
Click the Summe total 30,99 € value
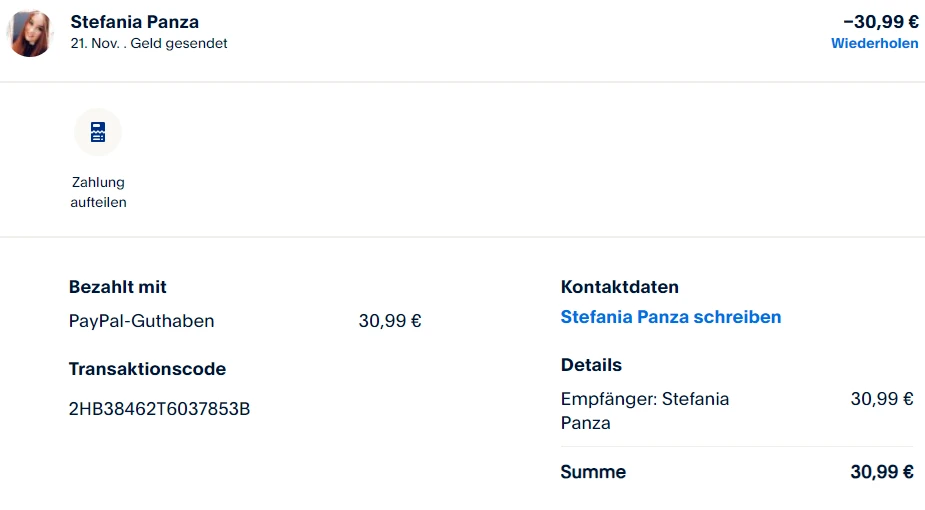click(881, 472)
